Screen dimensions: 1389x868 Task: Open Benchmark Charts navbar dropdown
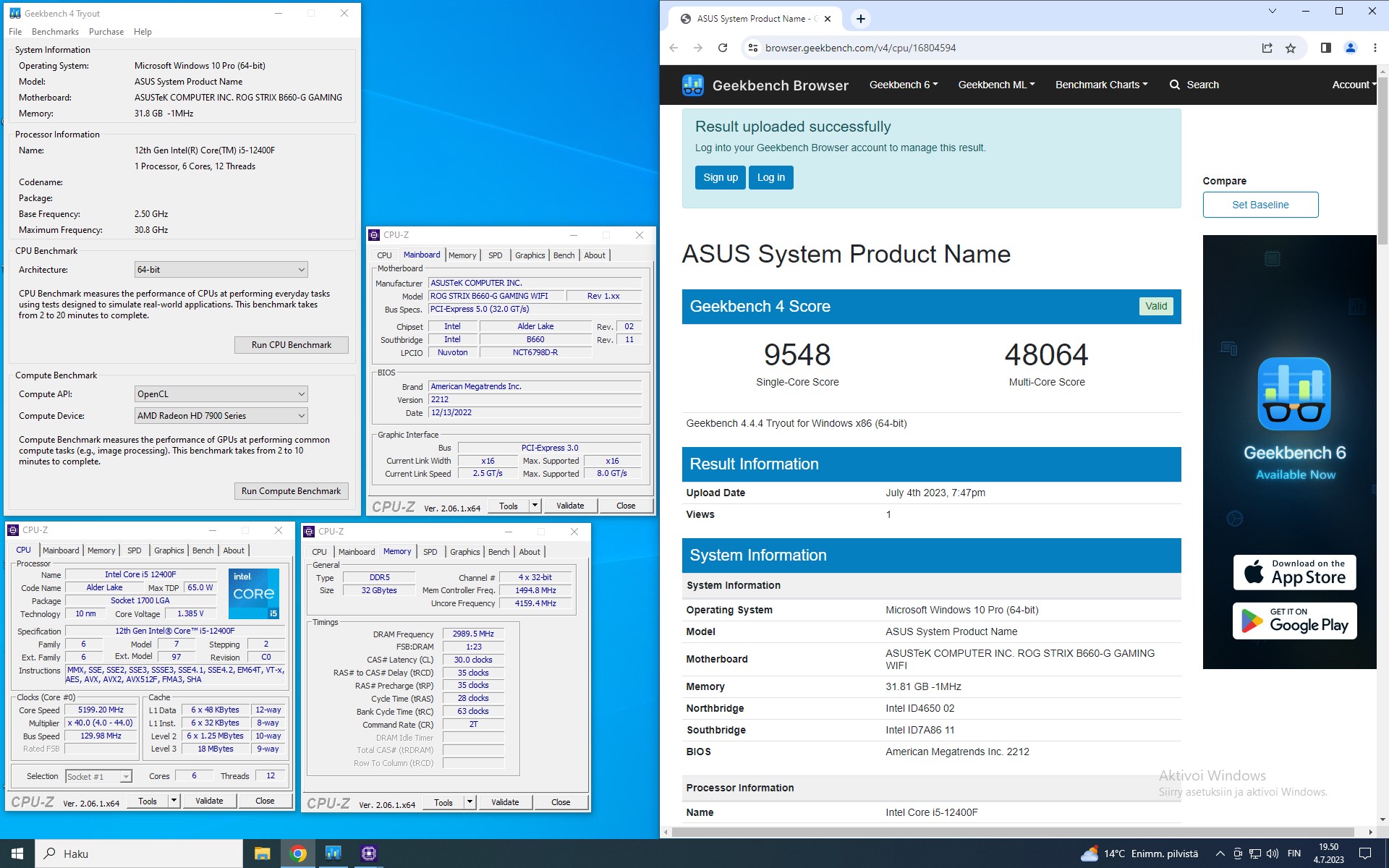1101,85
